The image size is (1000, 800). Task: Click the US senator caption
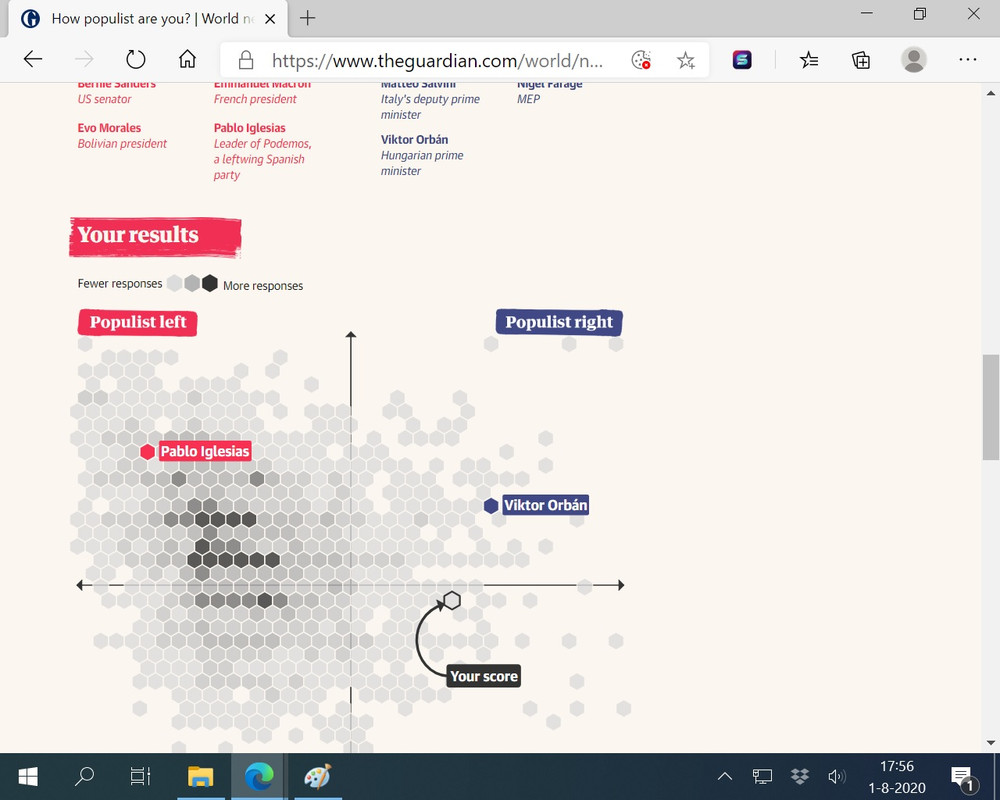[105, 99]
